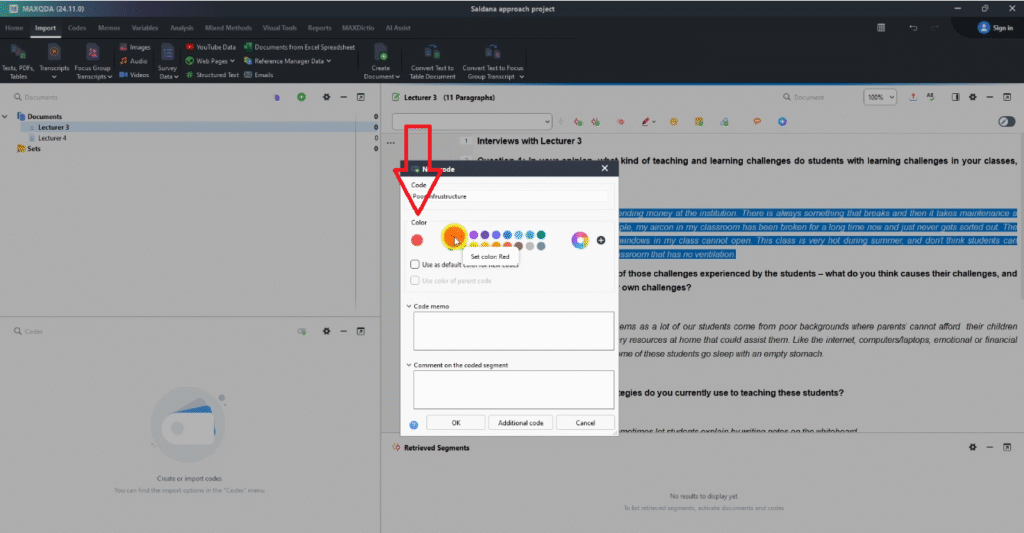Collapse the Code memo section

[409, 306]
